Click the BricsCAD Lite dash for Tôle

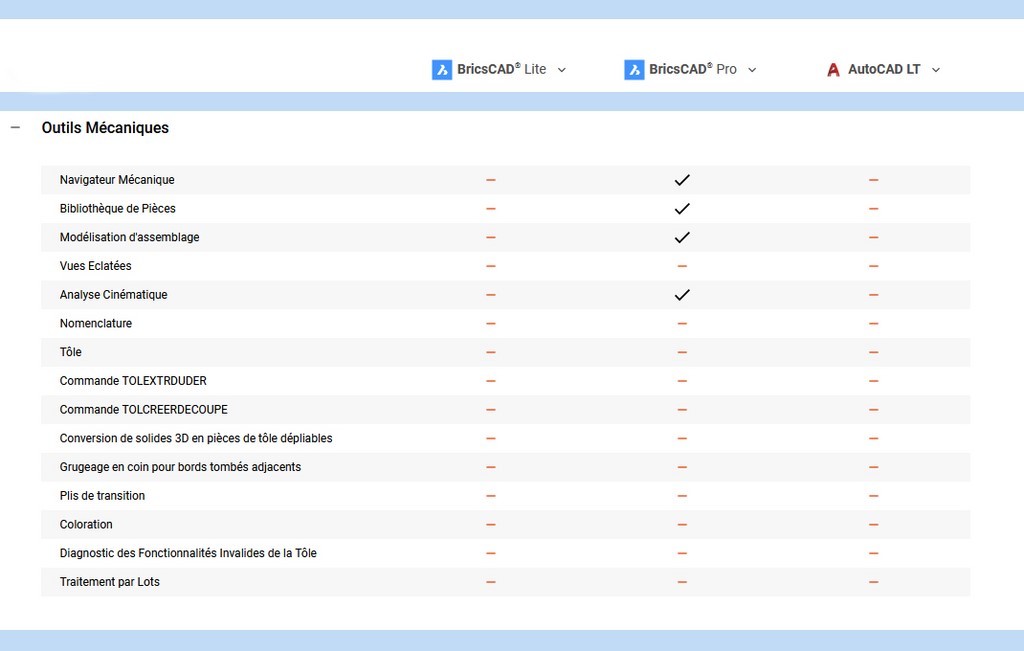tap(490, 352)
